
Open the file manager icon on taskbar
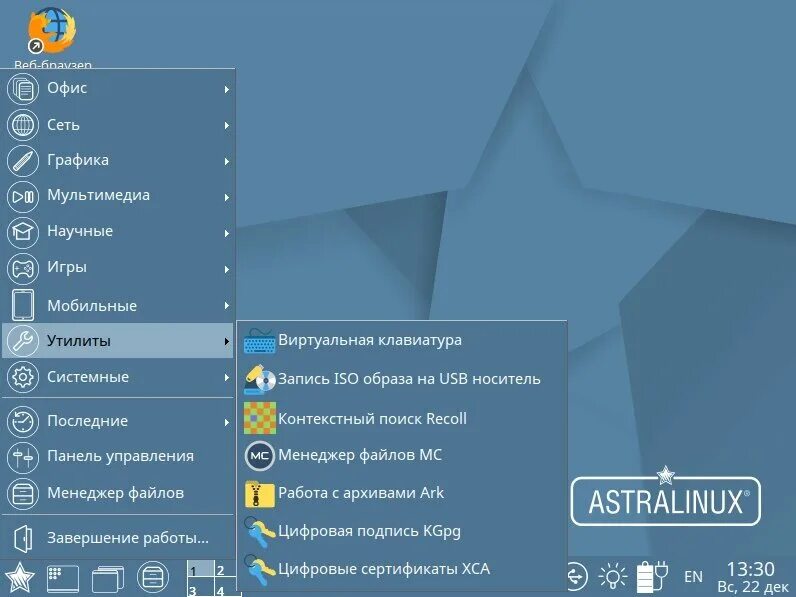[153, 577]
